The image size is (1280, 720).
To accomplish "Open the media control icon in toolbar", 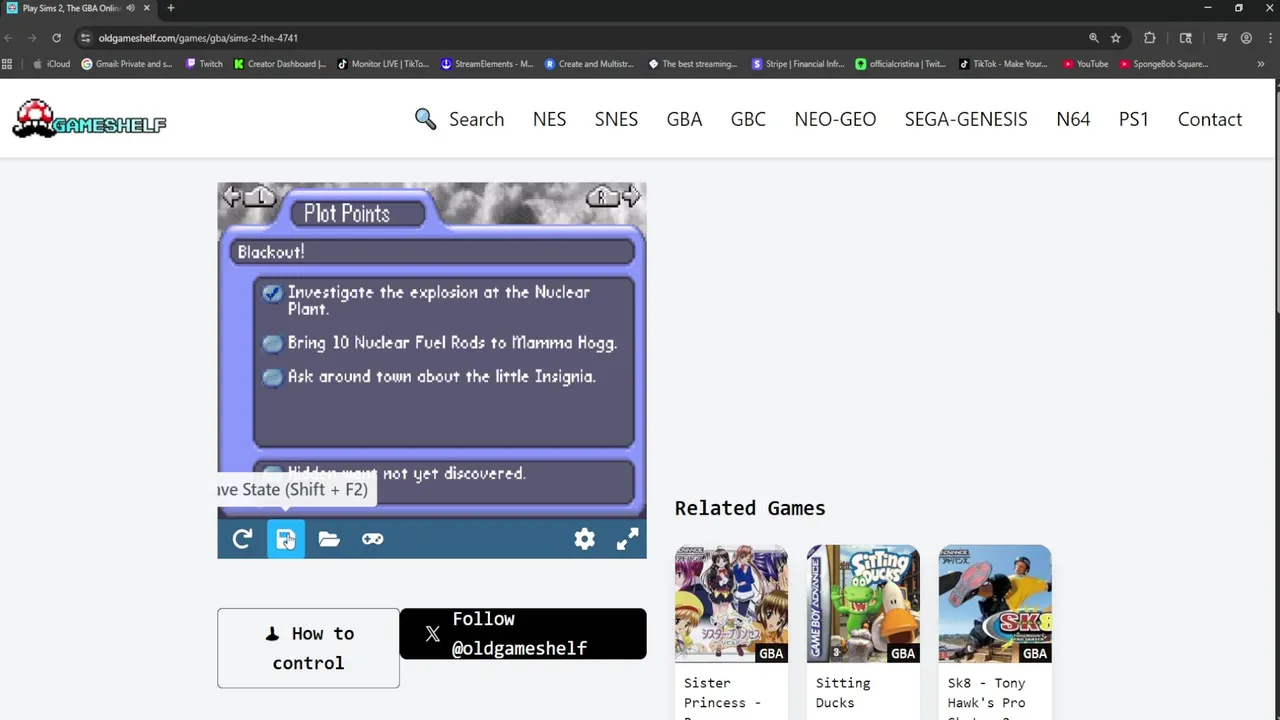I will (x=1222, y=38).
